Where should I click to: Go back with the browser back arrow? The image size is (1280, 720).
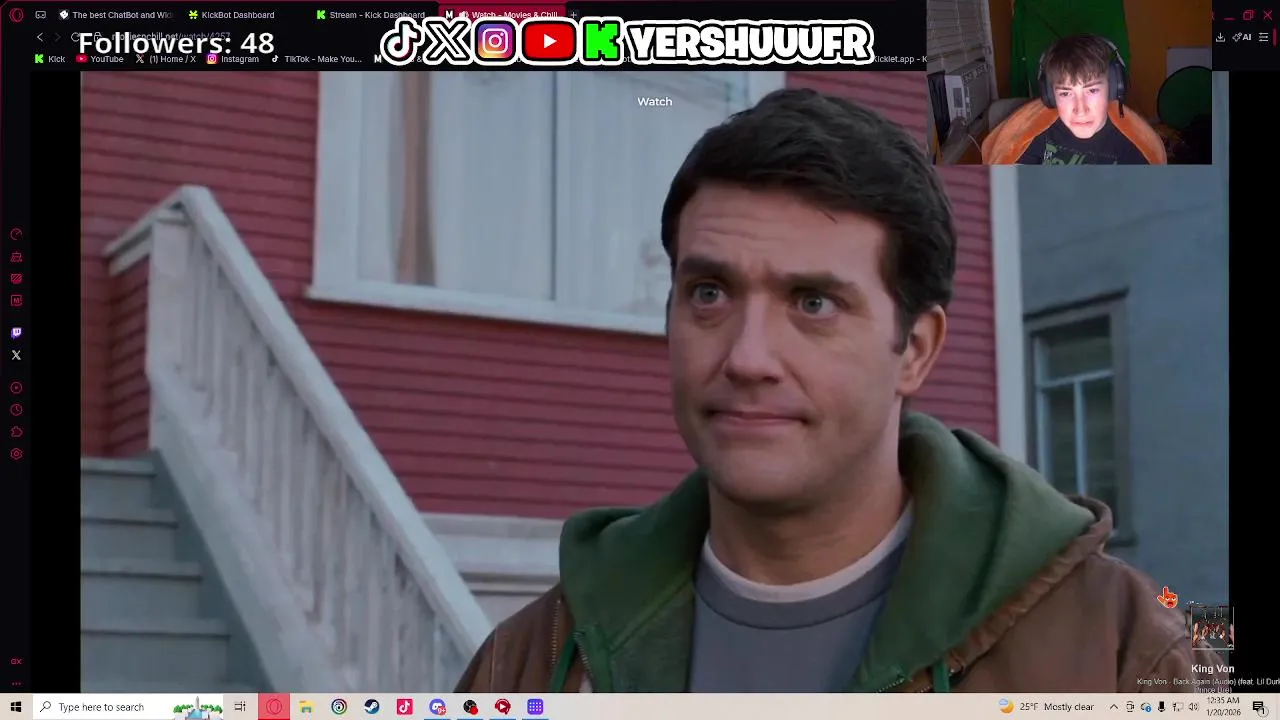40,37
